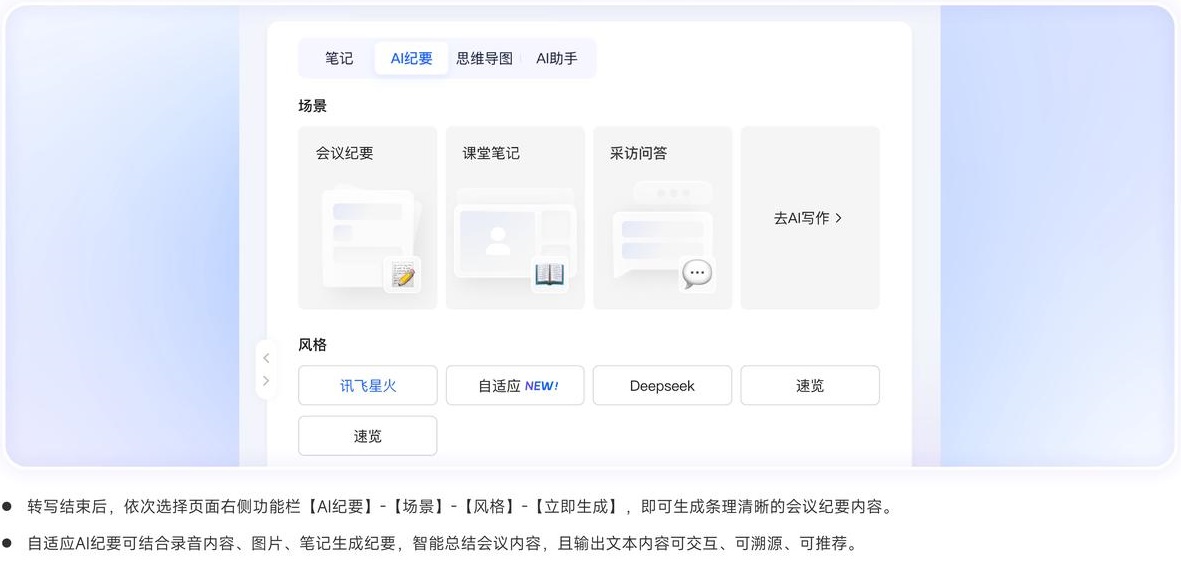Open the 去AI写作 link
The height and width of the screenshot is (567, 1181).
[x=801, y=218]
